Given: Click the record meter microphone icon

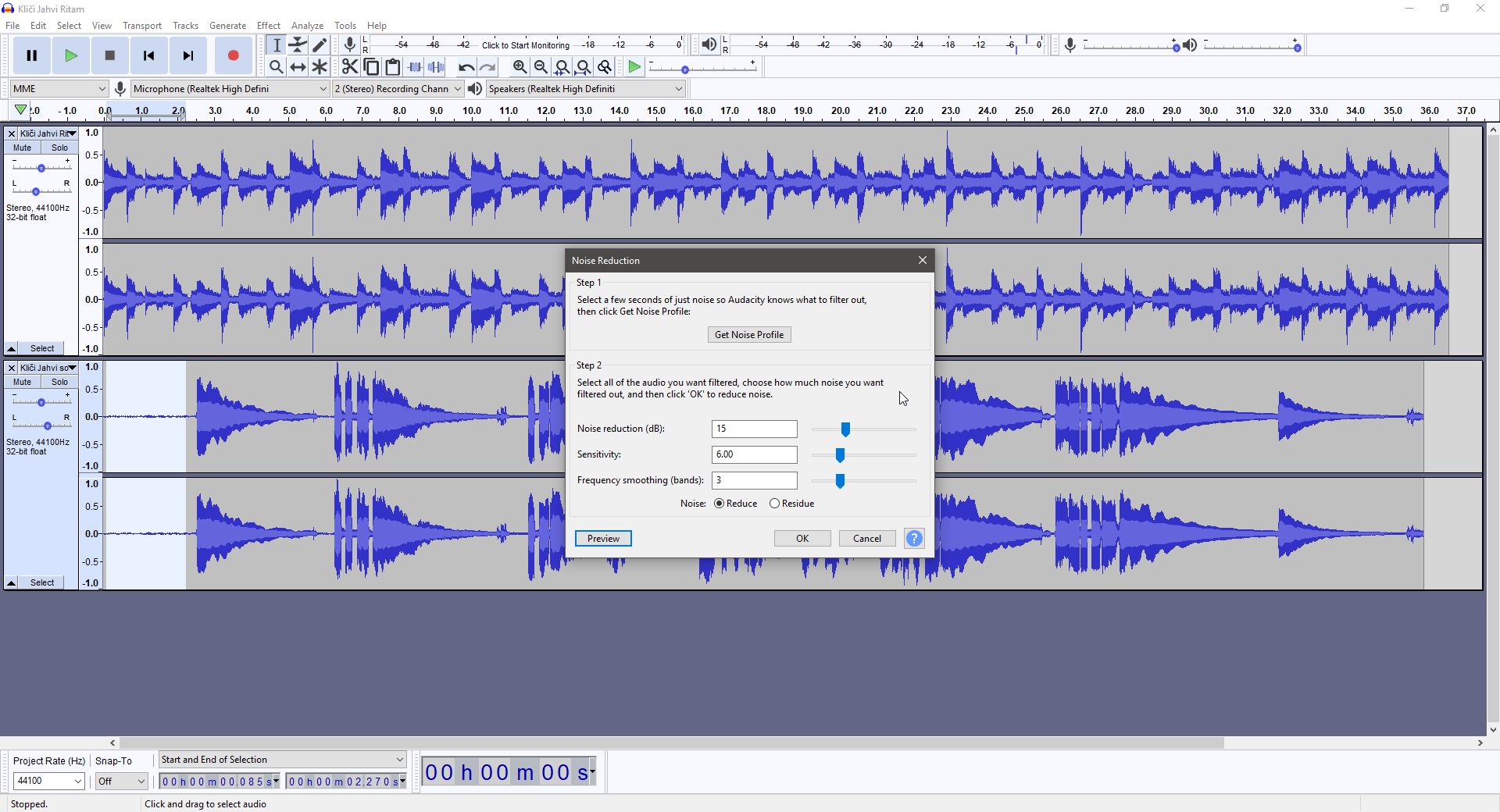Looking at the screenshot, I should coord(350,45).
